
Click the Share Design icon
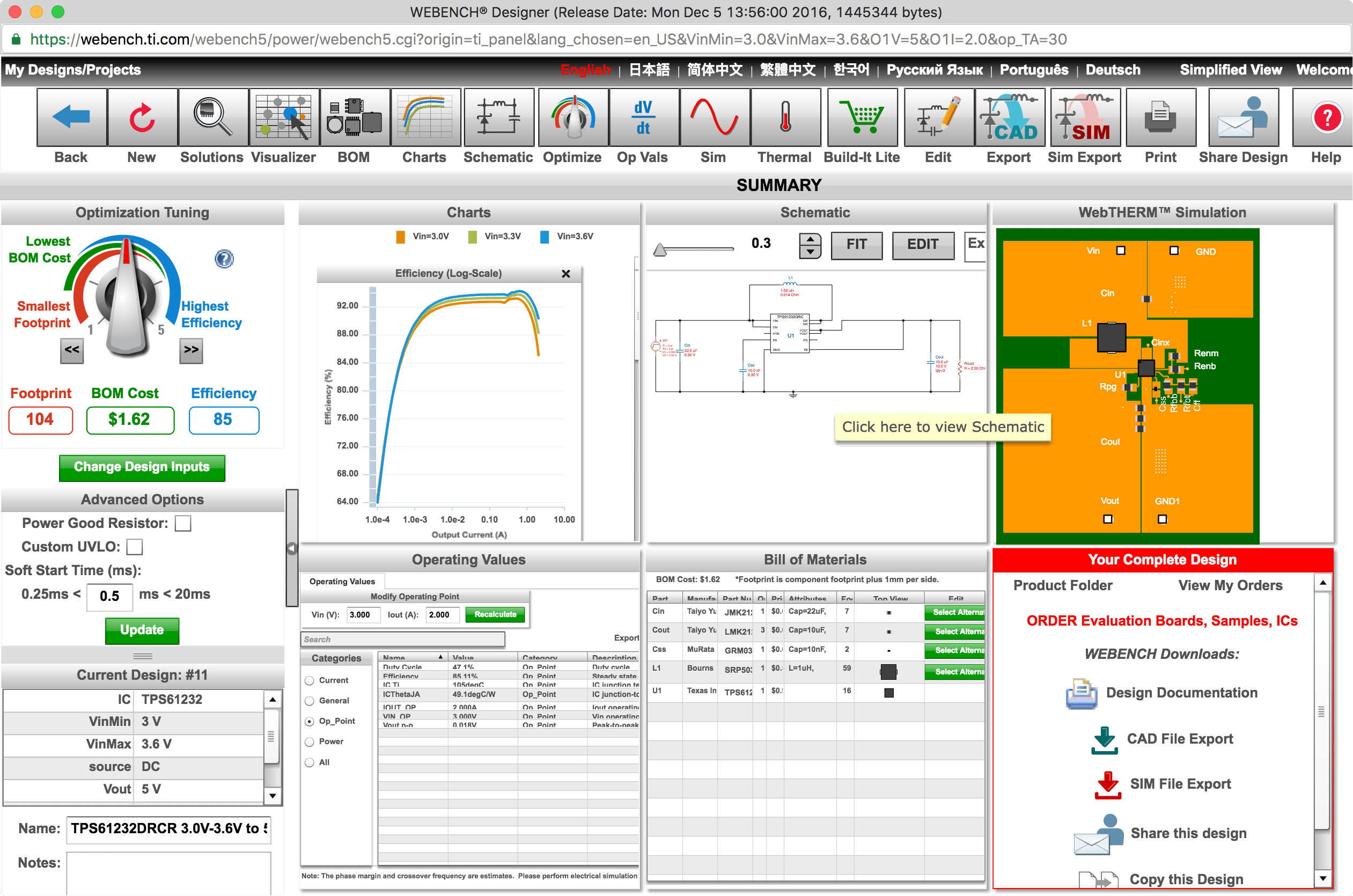click(1244, 117)
